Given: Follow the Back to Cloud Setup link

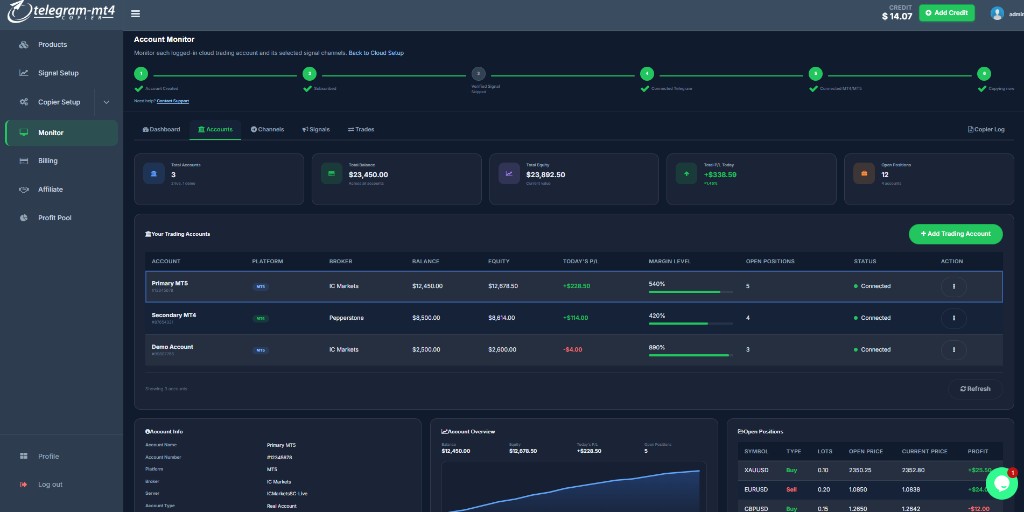Looking at the screenshot, I should 376,53.
